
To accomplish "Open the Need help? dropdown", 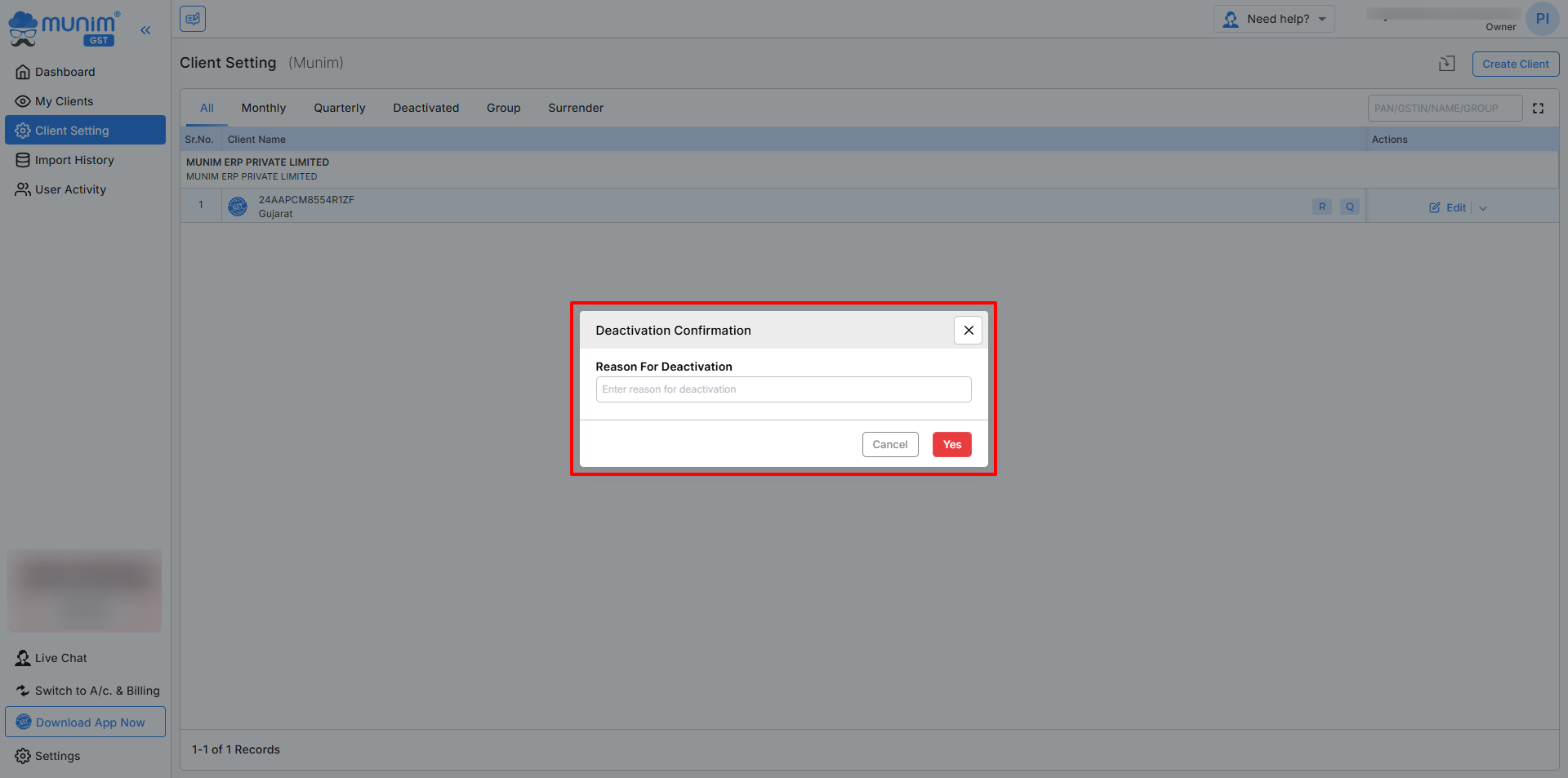I will pyautogui.click(x=1274, y=19).
